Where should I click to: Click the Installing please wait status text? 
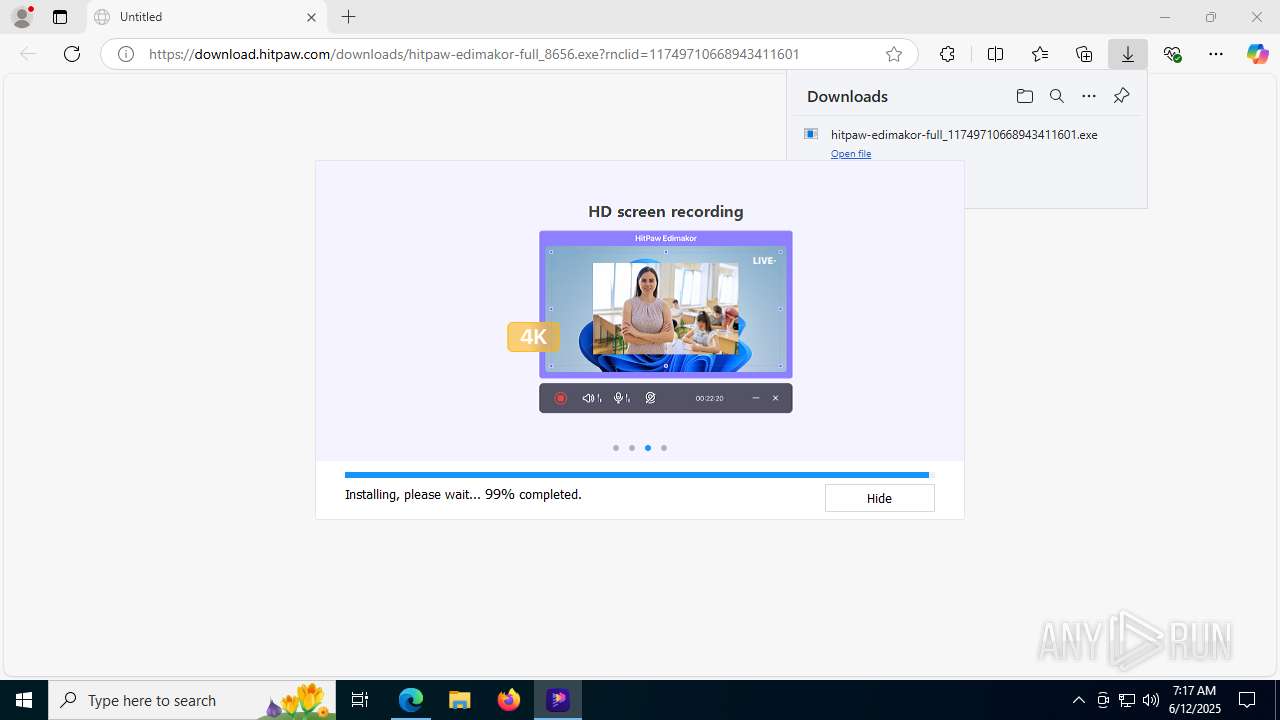click(463, 494)
